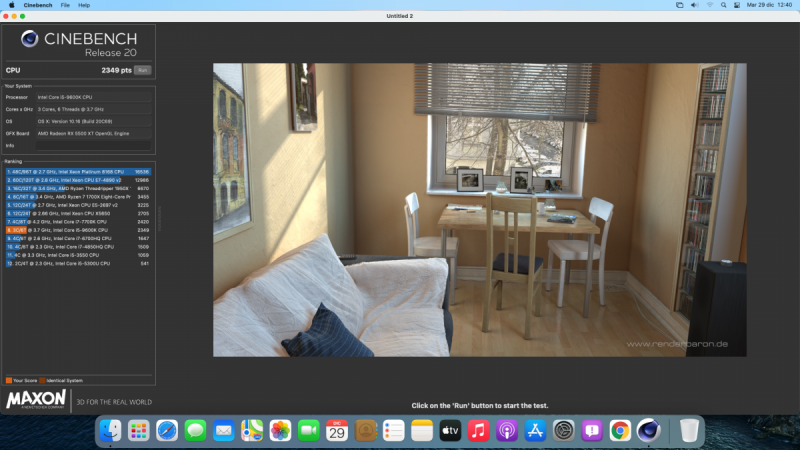The width and height of the screenshot is (800, 450).
Task: Open the Cinebench menu in menu bar
Action: pos(38,5)
